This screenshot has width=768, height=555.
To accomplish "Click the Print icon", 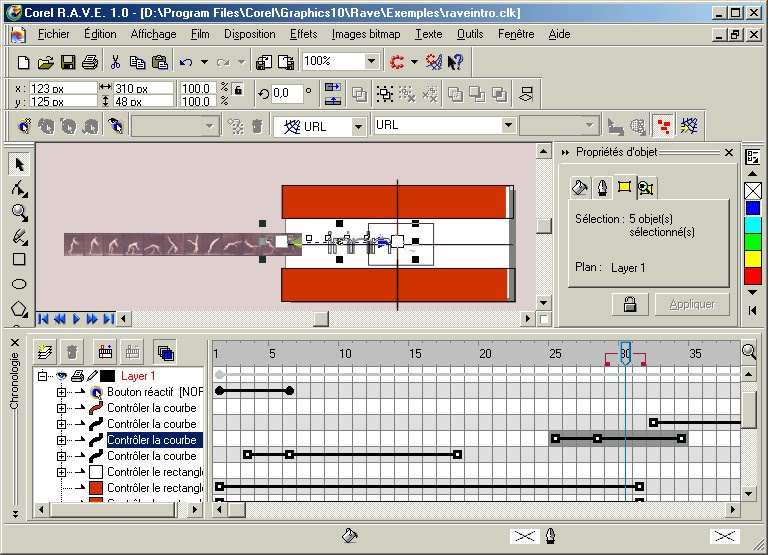I will 90,62.
